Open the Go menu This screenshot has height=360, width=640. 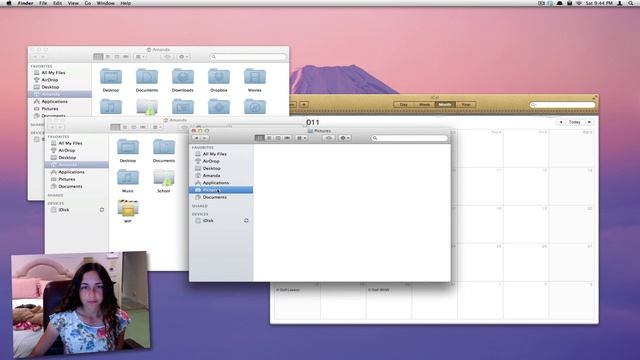(88, 3)
